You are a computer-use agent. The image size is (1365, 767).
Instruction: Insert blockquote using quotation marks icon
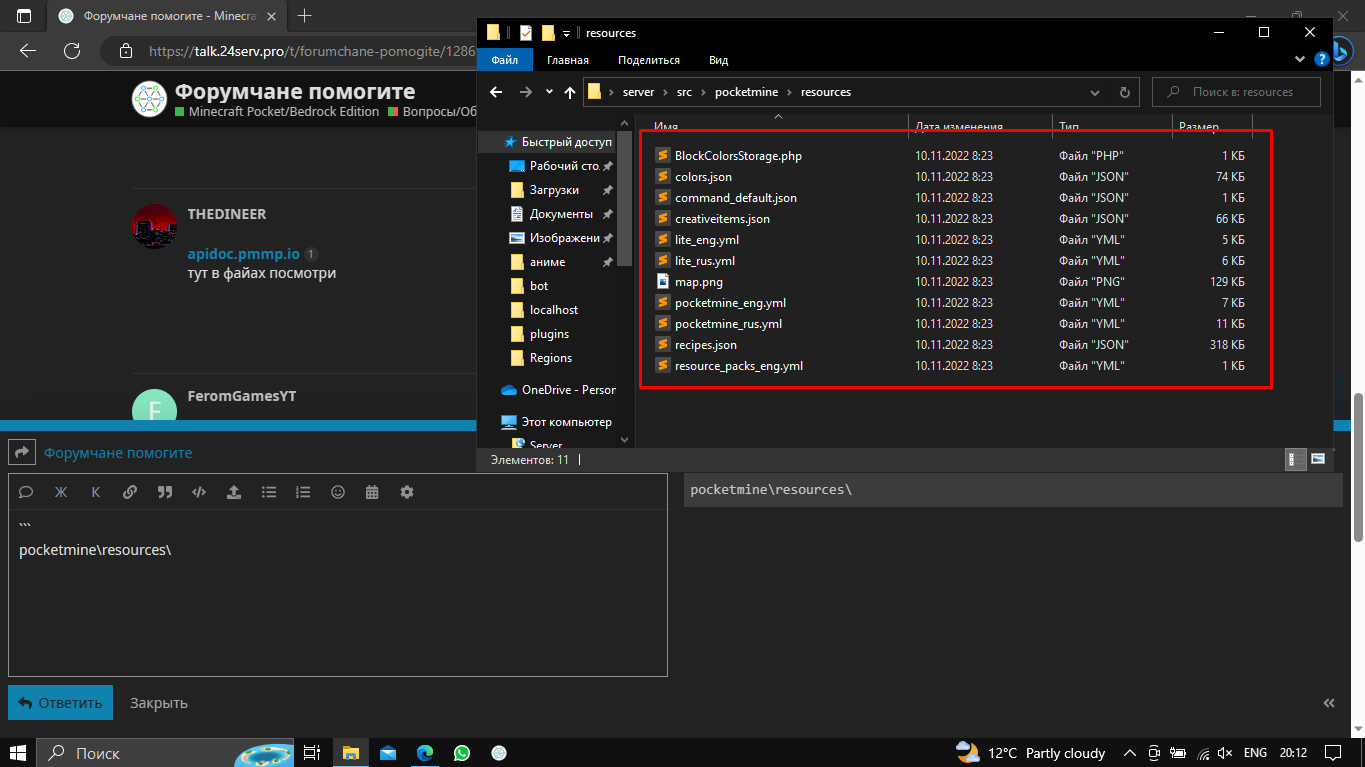point(165,492)
